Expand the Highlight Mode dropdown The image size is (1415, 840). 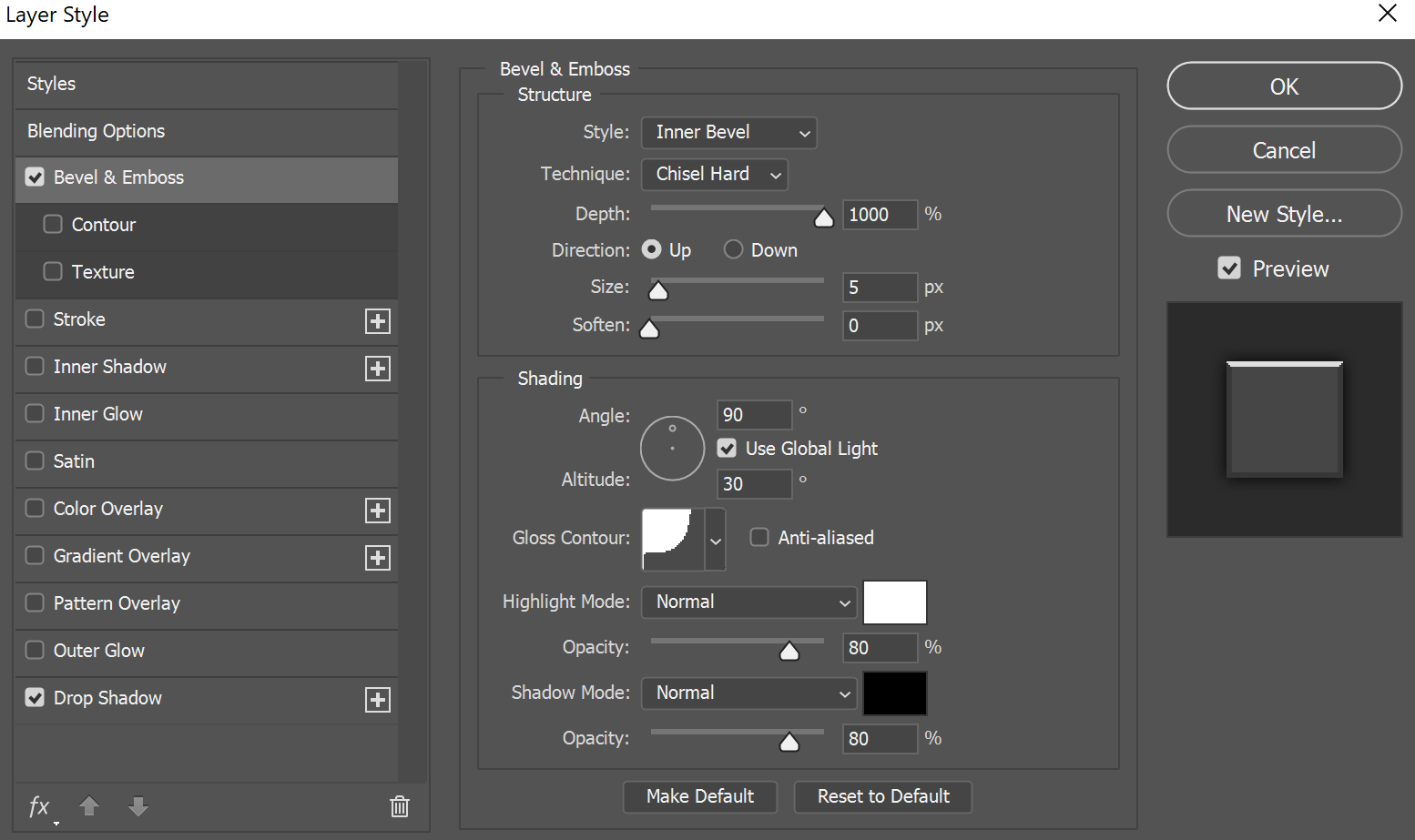point(748,602)
